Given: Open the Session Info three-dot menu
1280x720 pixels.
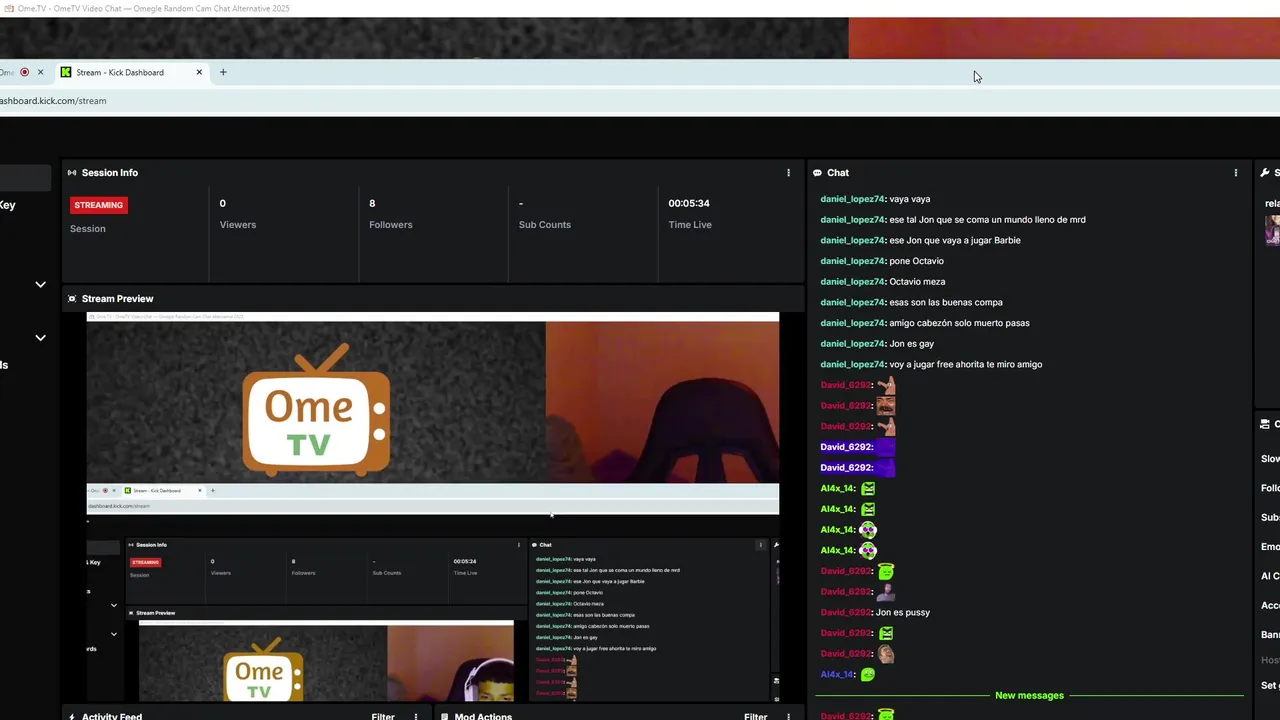Looking at the screenshot, I should tap(788, 173).
